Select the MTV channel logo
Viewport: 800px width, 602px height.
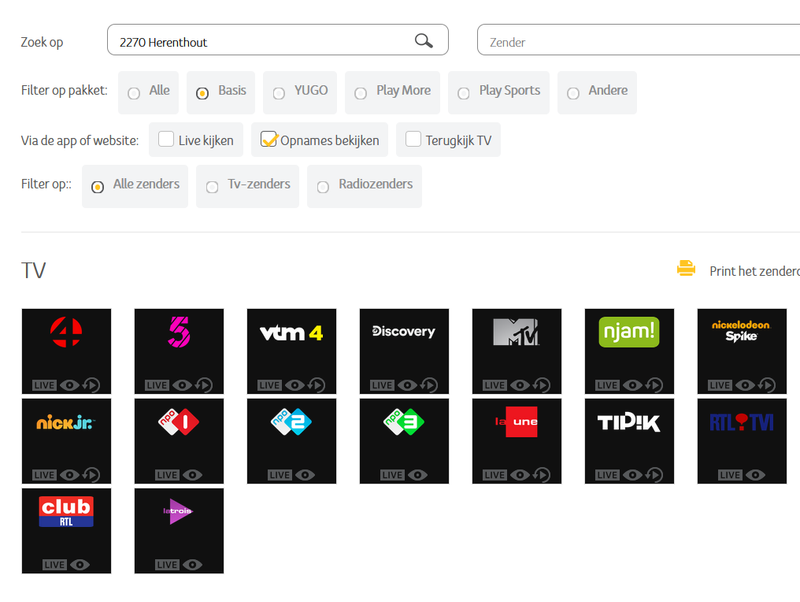(516, 332)
